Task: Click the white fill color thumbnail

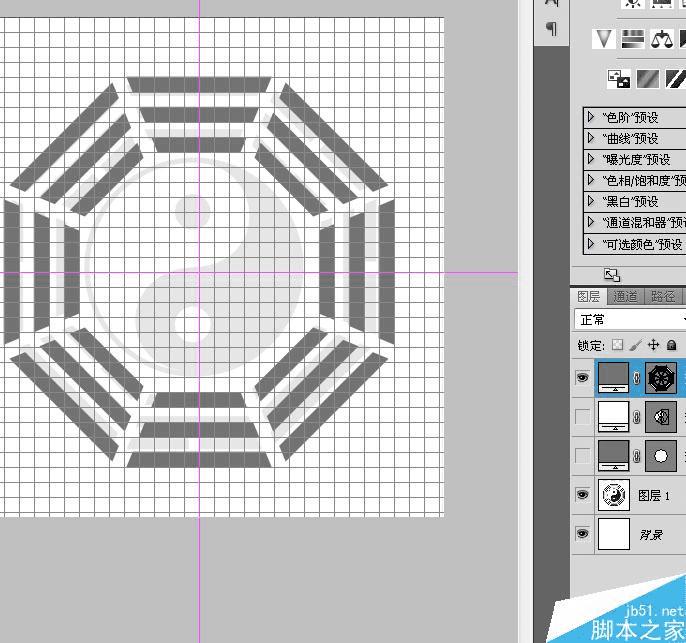Action: point(613,416)
